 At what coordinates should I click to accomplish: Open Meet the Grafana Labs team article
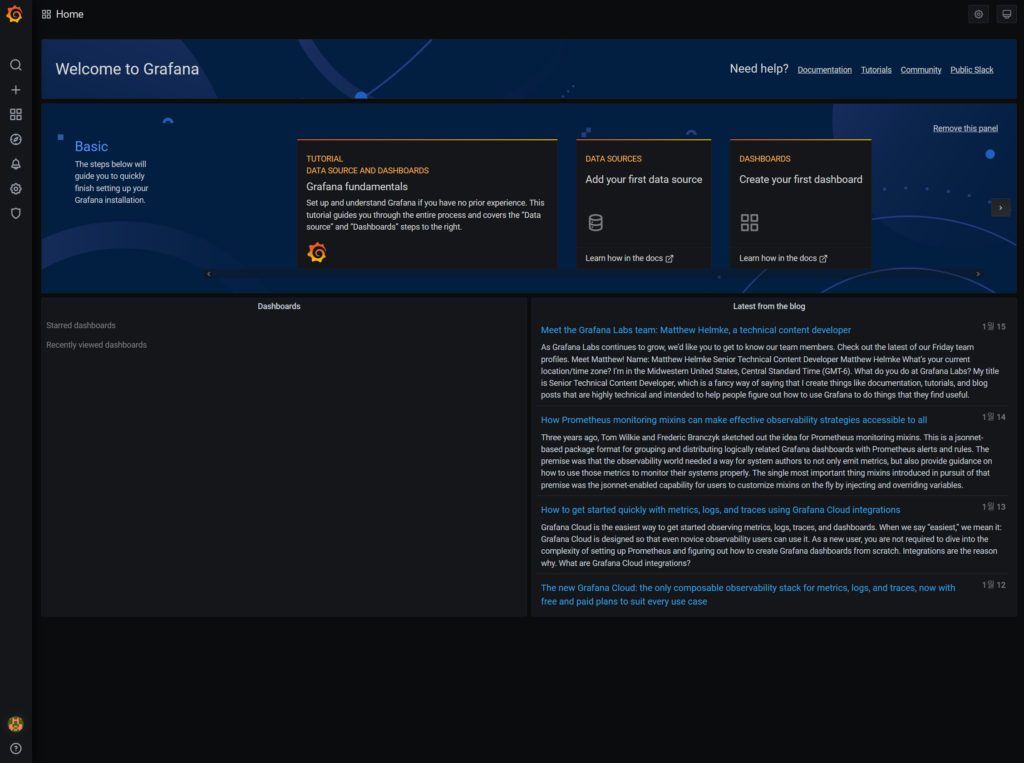[696, 330]
